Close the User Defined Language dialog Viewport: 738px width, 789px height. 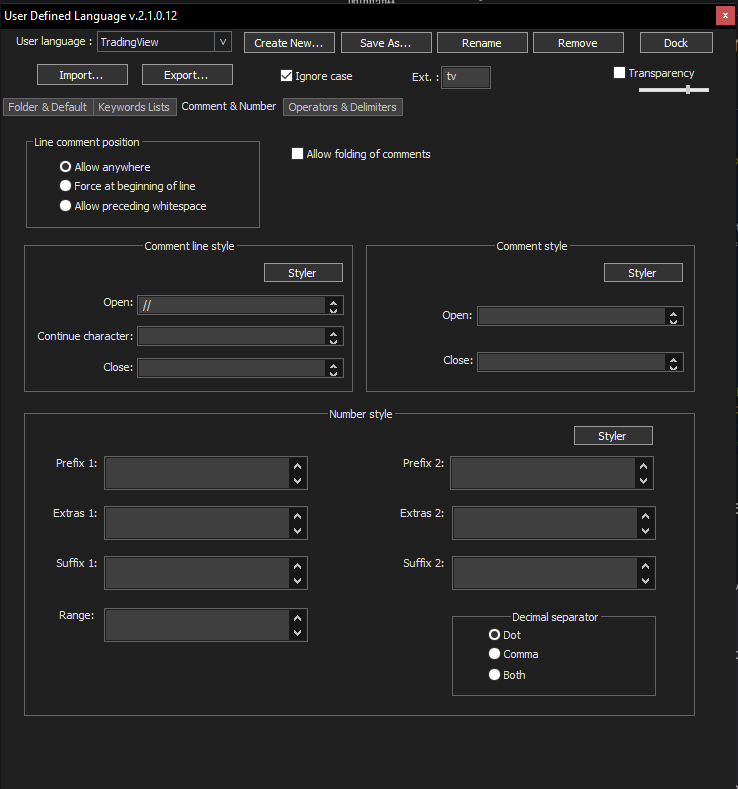(x=725, y=16)
